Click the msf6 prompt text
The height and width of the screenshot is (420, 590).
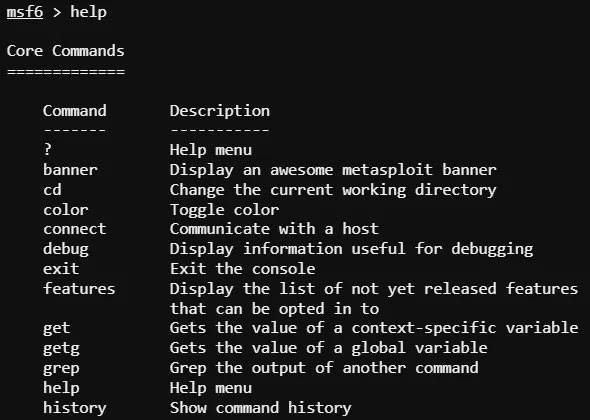point(25,12)
